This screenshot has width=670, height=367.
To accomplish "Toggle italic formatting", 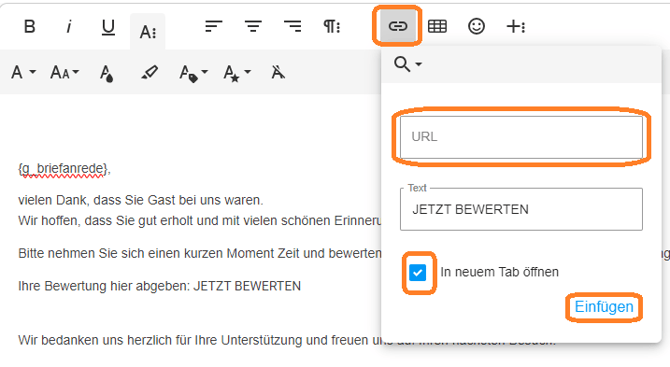I will 69,26.
